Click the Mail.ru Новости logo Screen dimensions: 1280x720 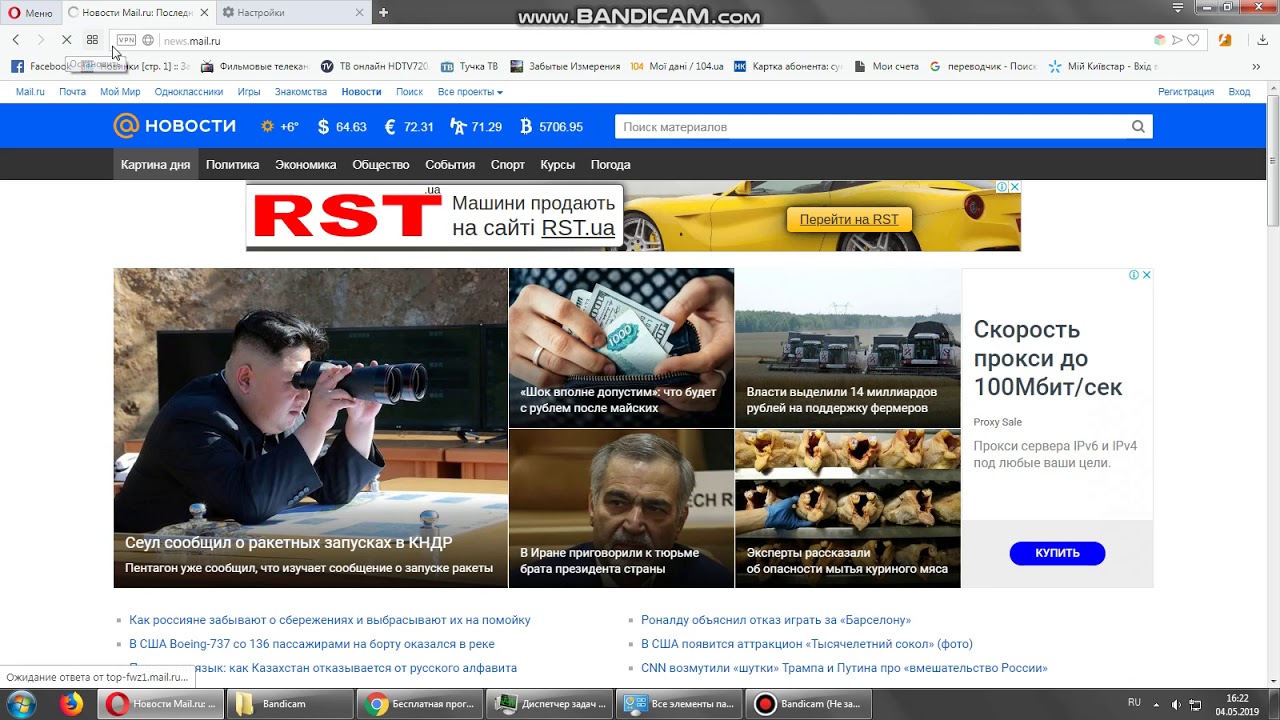pos(175,126)
